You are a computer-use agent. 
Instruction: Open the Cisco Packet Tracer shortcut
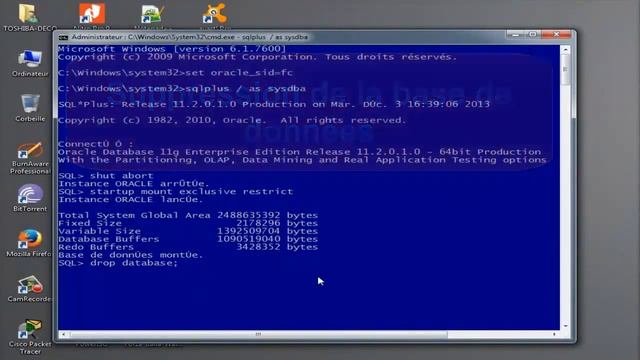point(29,337)
